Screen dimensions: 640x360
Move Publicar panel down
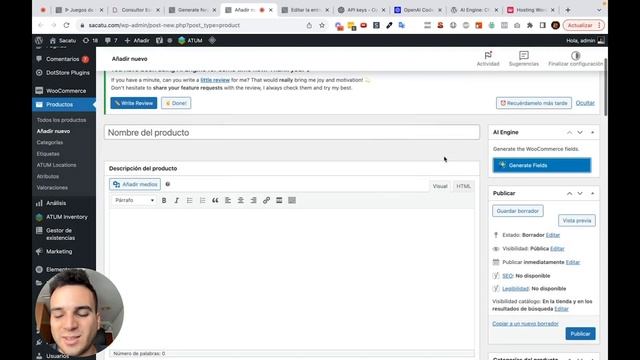580,193
